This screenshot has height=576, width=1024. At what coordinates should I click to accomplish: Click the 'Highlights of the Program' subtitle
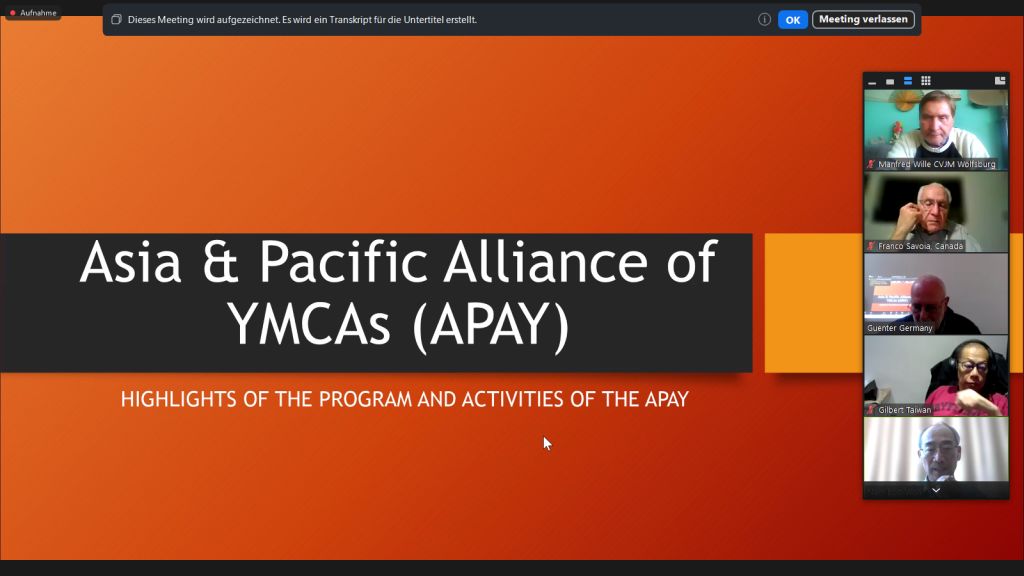tap(404, 400)
